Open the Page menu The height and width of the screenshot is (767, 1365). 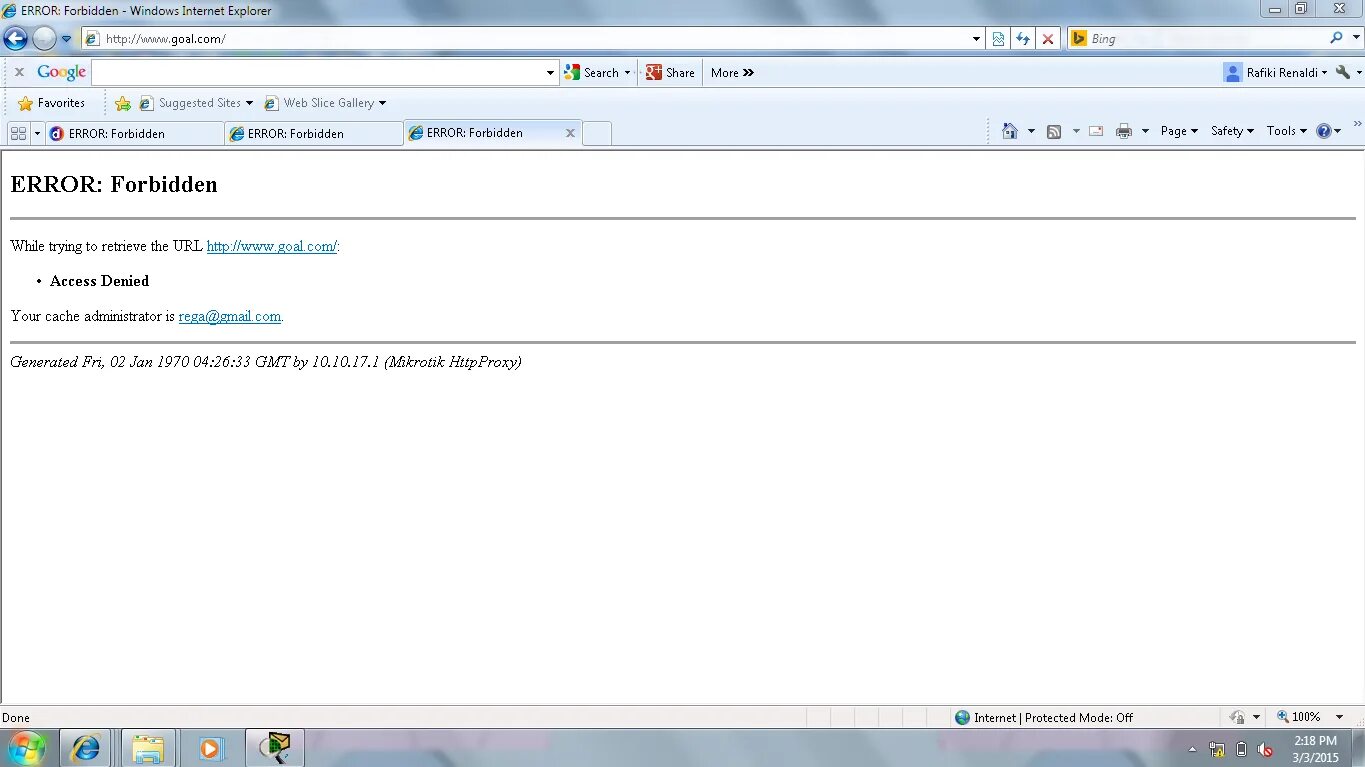(1179, 131)
